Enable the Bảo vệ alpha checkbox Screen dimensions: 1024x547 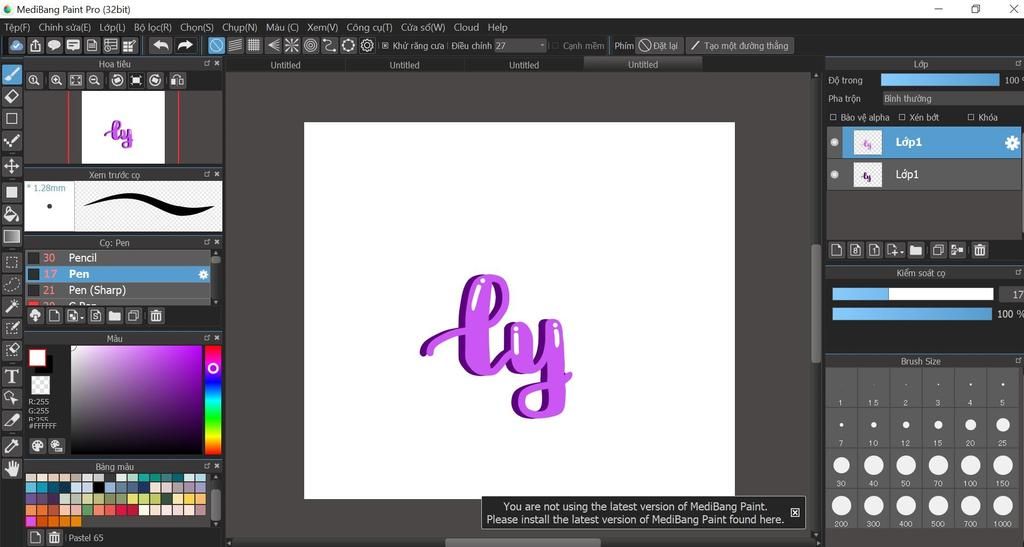tap(833, 117)
